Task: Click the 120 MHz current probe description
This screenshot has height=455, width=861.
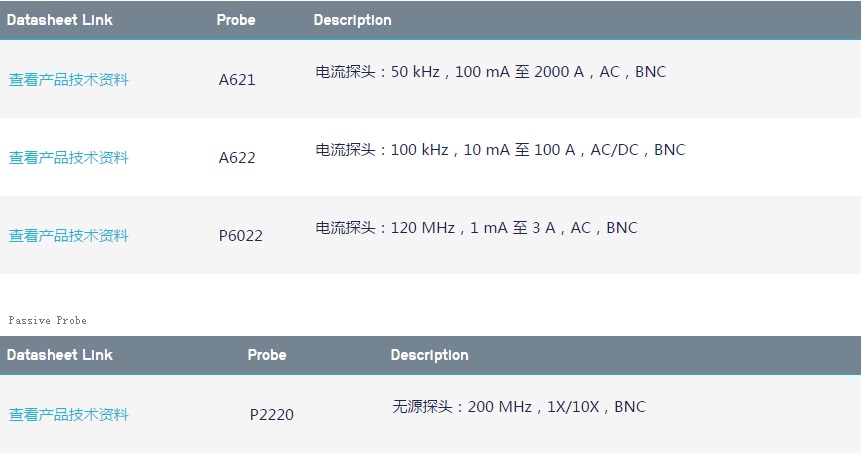Action: click(476, 228)
